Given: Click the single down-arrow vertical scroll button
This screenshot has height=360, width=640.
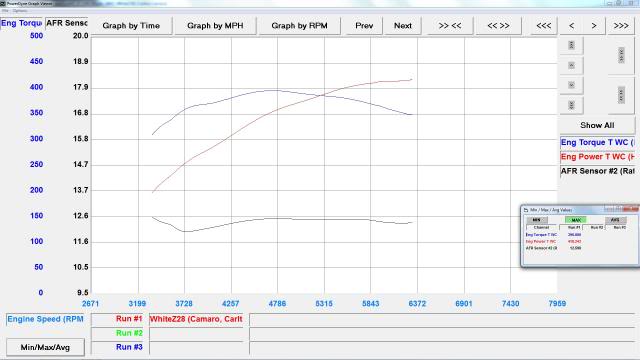Looking at the screenshot, I should 571,85.
